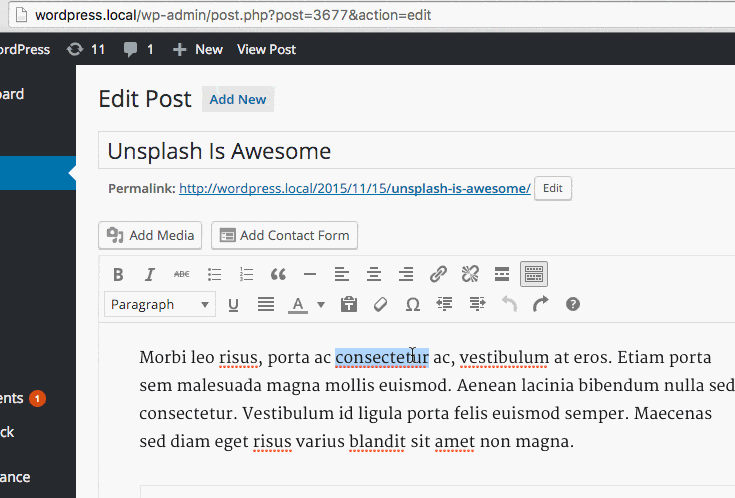Viewport: 735px width, 498px height.
Task: Apply italic formatting to selected text
Action: pos(150,274)
